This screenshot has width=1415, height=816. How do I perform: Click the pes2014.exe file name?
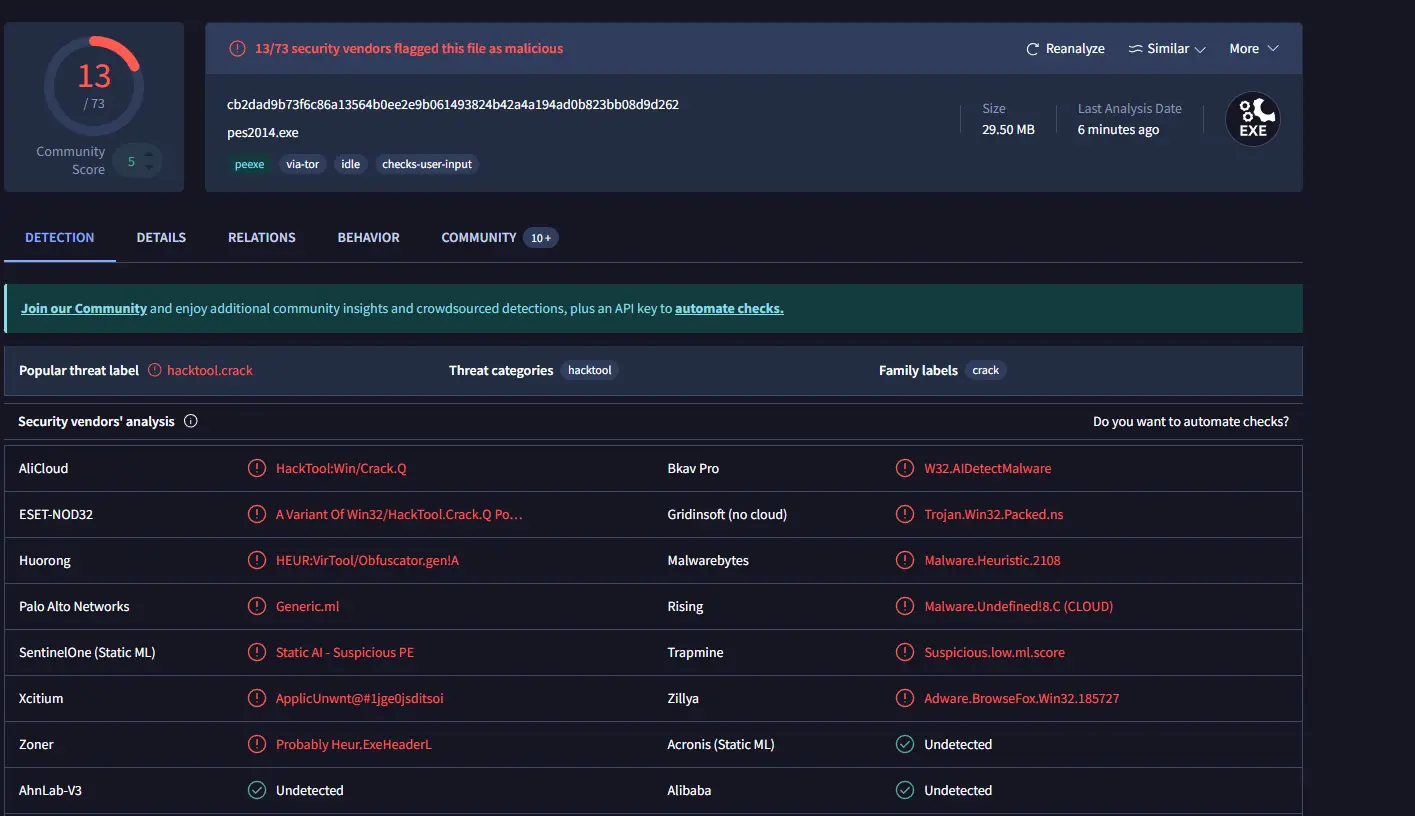pos(263,132)
